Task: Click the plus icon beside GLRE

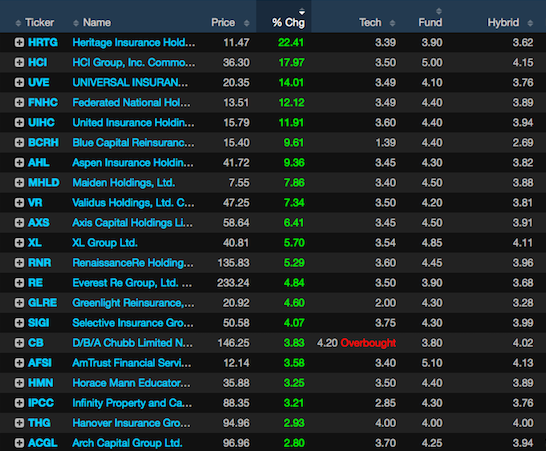Action: pyautogui.click(x=19, y=303)
